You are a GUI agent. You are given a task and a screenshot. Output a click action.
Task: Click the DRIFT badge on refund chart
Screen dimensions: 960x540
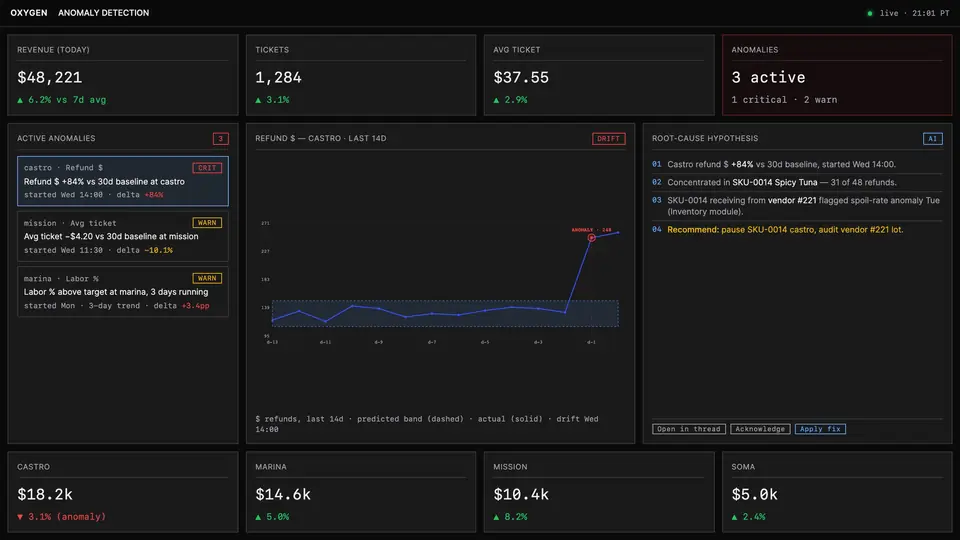(x=608, y=138)
